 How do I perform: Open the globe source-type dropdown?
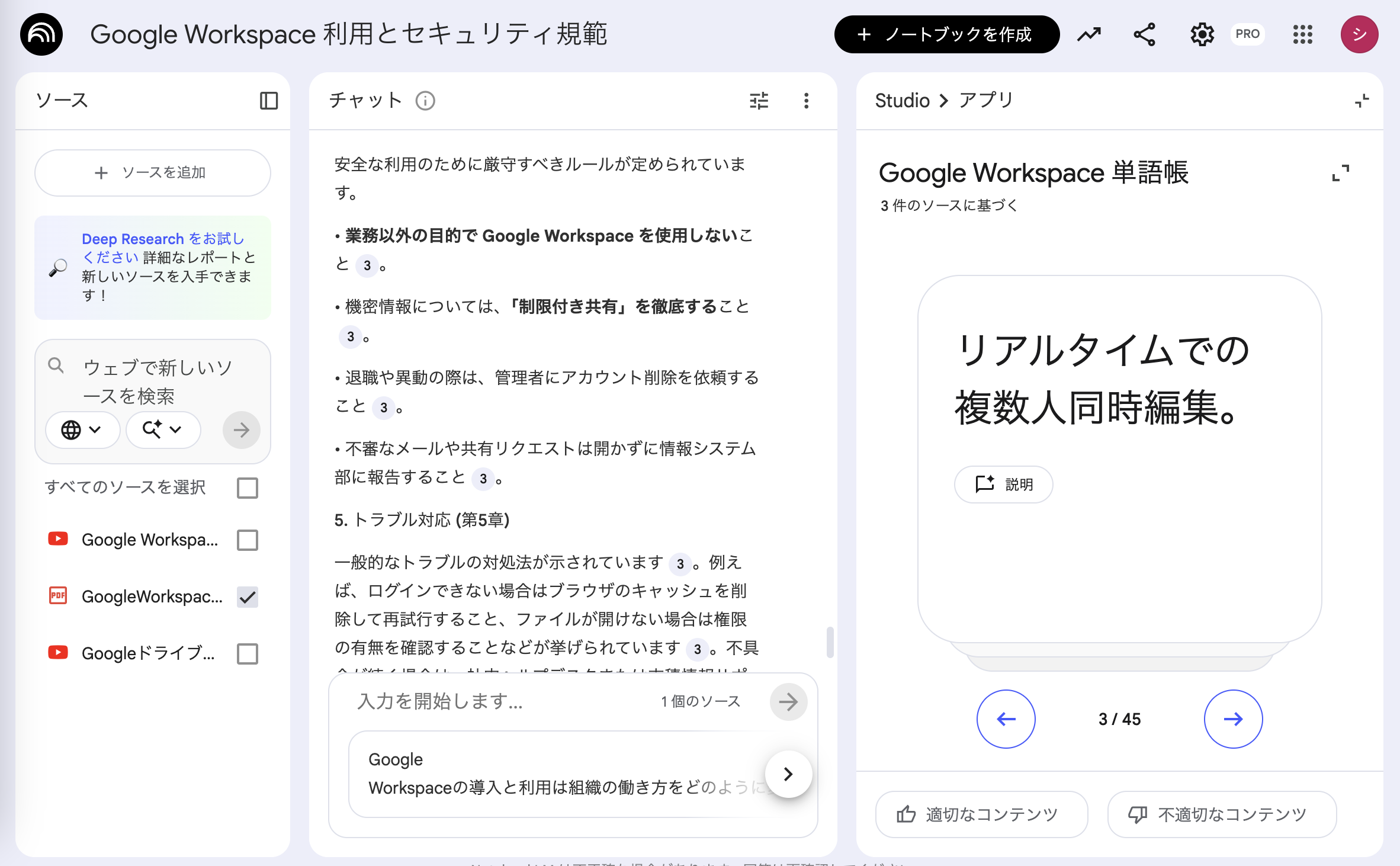(x=82, y=430)
